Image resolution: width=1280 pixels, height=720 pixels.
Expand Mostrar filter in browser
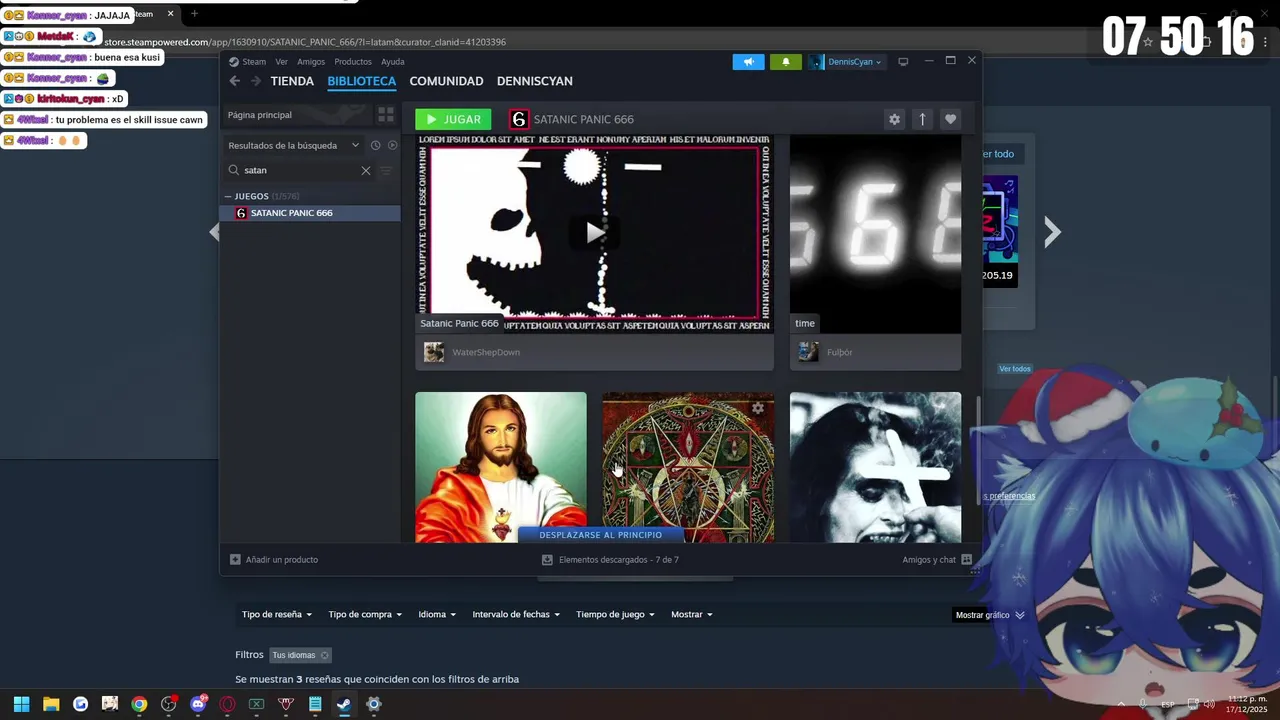692,614
